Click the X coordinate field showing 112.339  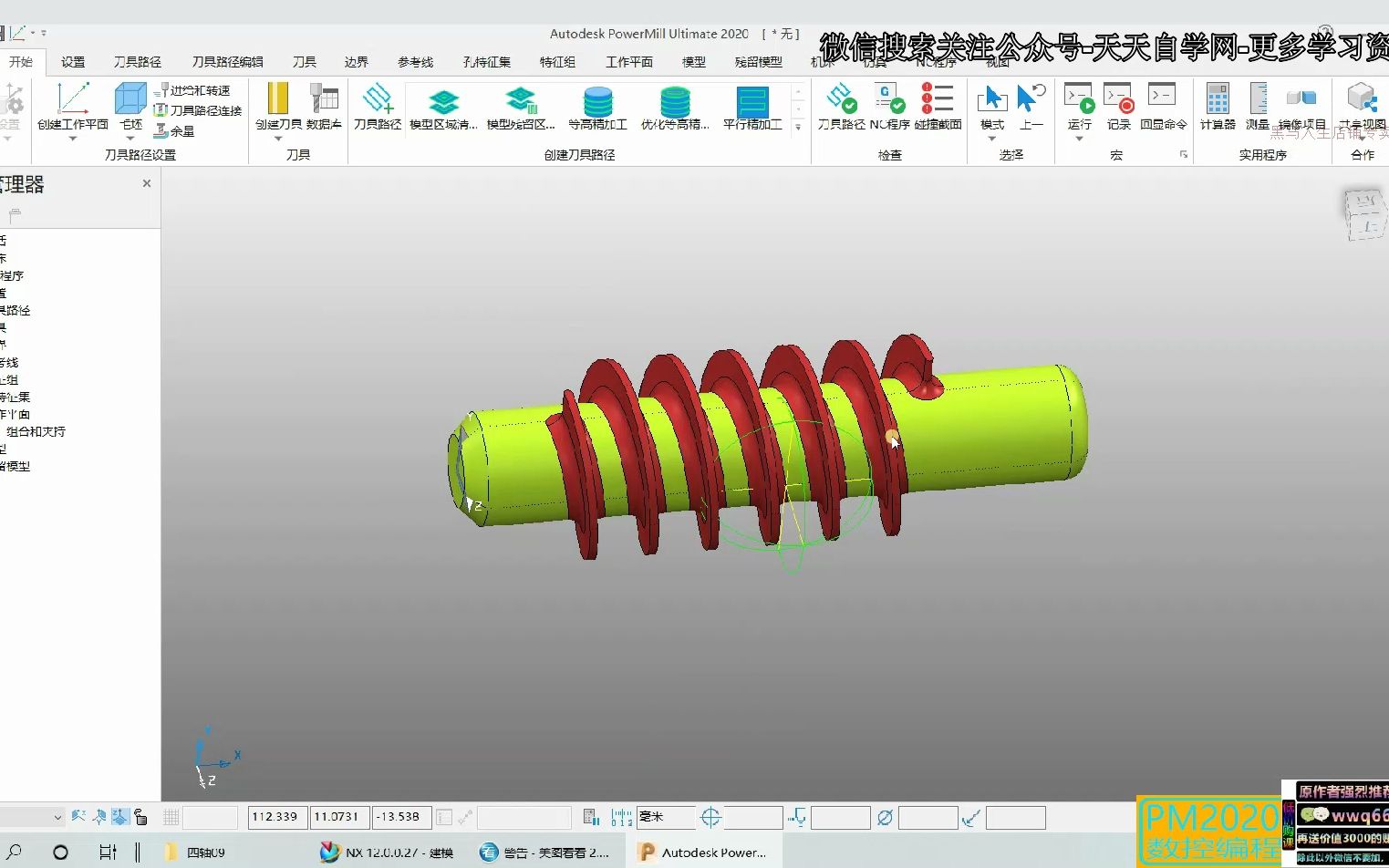pos(277,817)
